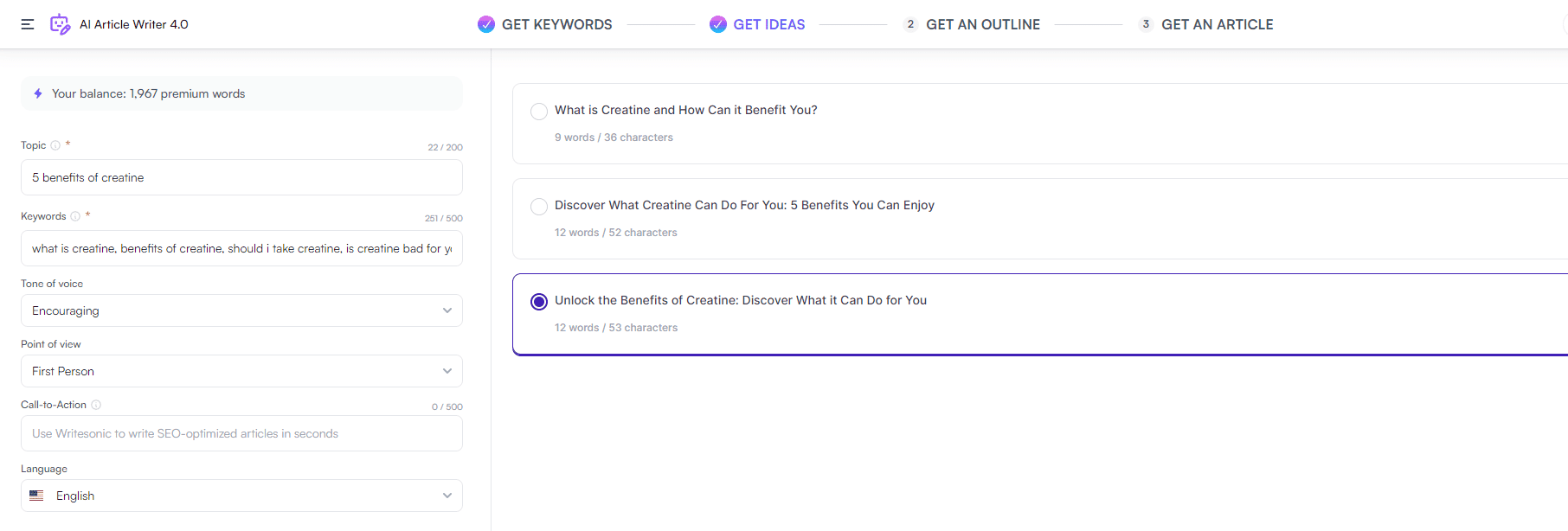Screen dimensions: 1568x531
Task: Open the hamburger menu icon
Action: pos(28,24)
